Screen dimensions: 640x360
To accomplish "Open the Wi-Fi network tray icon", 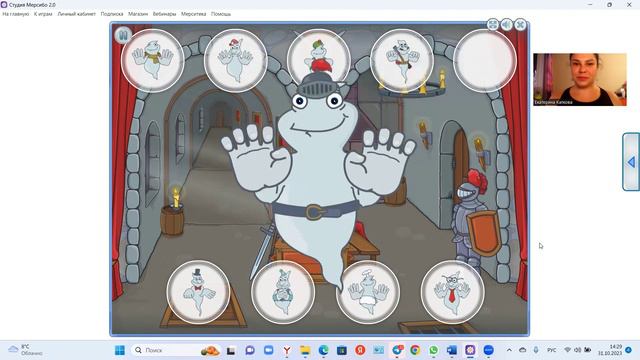I will [567, 350].
